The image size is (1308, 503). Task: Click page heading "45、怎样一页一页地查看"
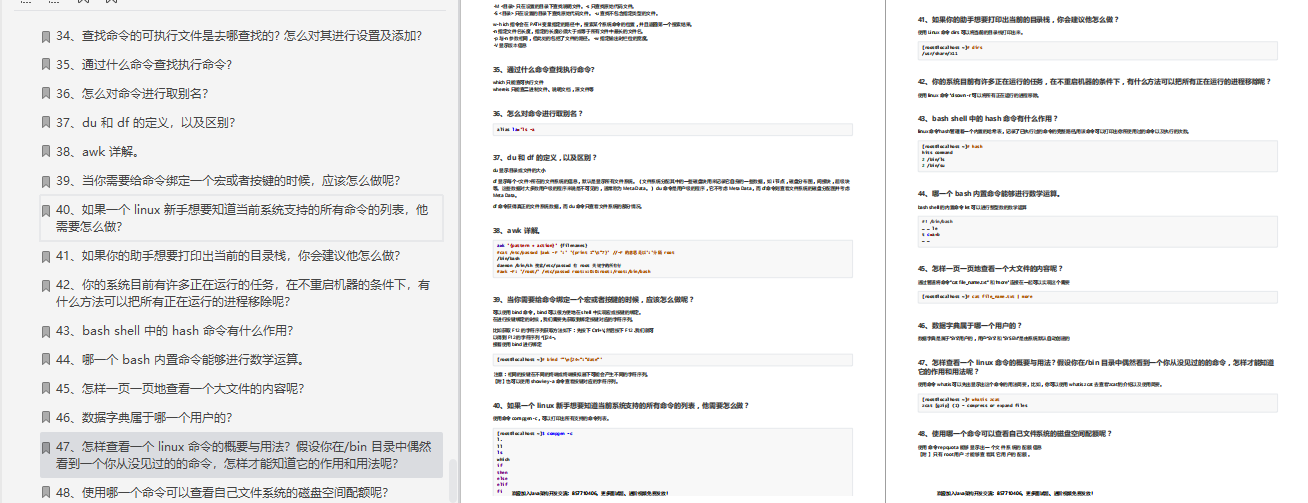click(990, 268)
